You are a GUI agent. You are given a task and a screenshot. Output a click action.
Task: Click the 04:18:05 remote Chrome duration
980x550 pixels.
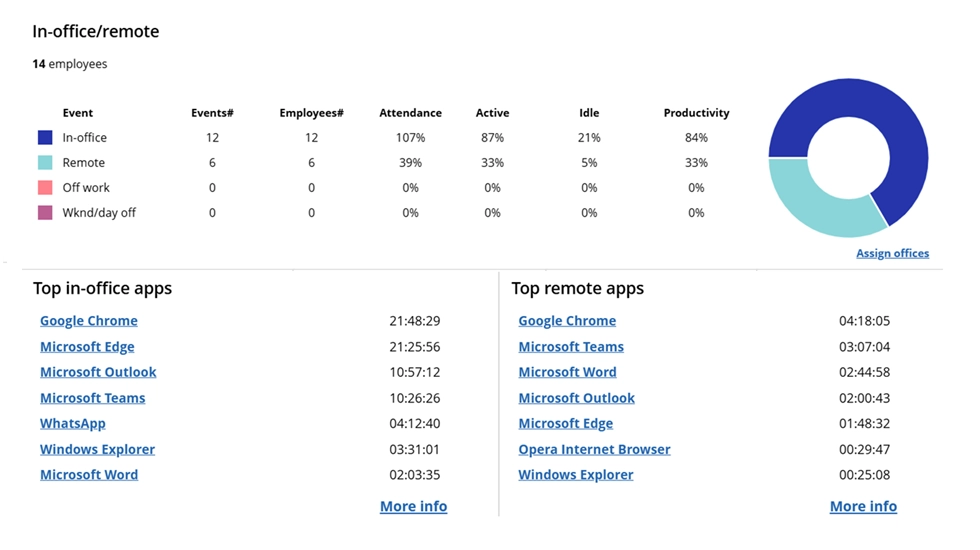(x=864, y=321)
